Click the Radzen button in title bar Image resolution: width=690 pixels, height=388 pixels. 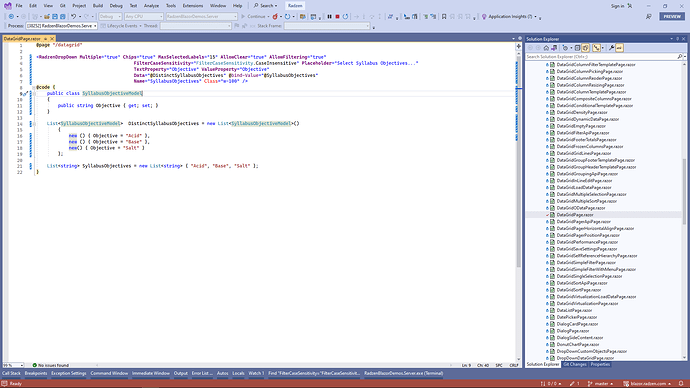pos(295,6)
